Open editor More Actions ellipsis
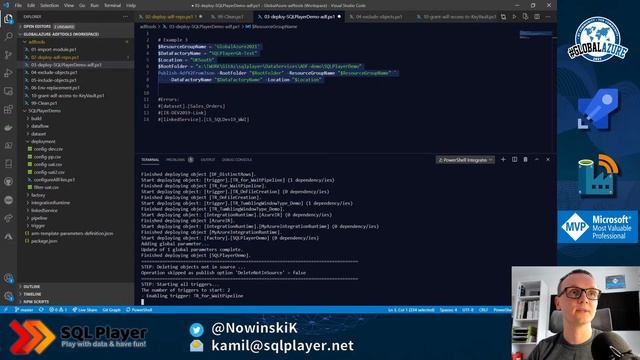The image size is (640, 360). click(x=548, y=17)
